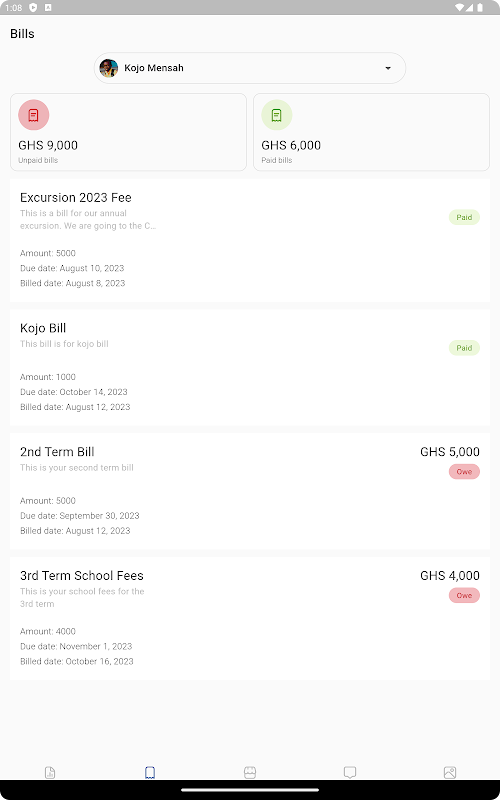
Task: Tap the Owe badge on 3rd Term School Fees
Action: click(464, 595)
